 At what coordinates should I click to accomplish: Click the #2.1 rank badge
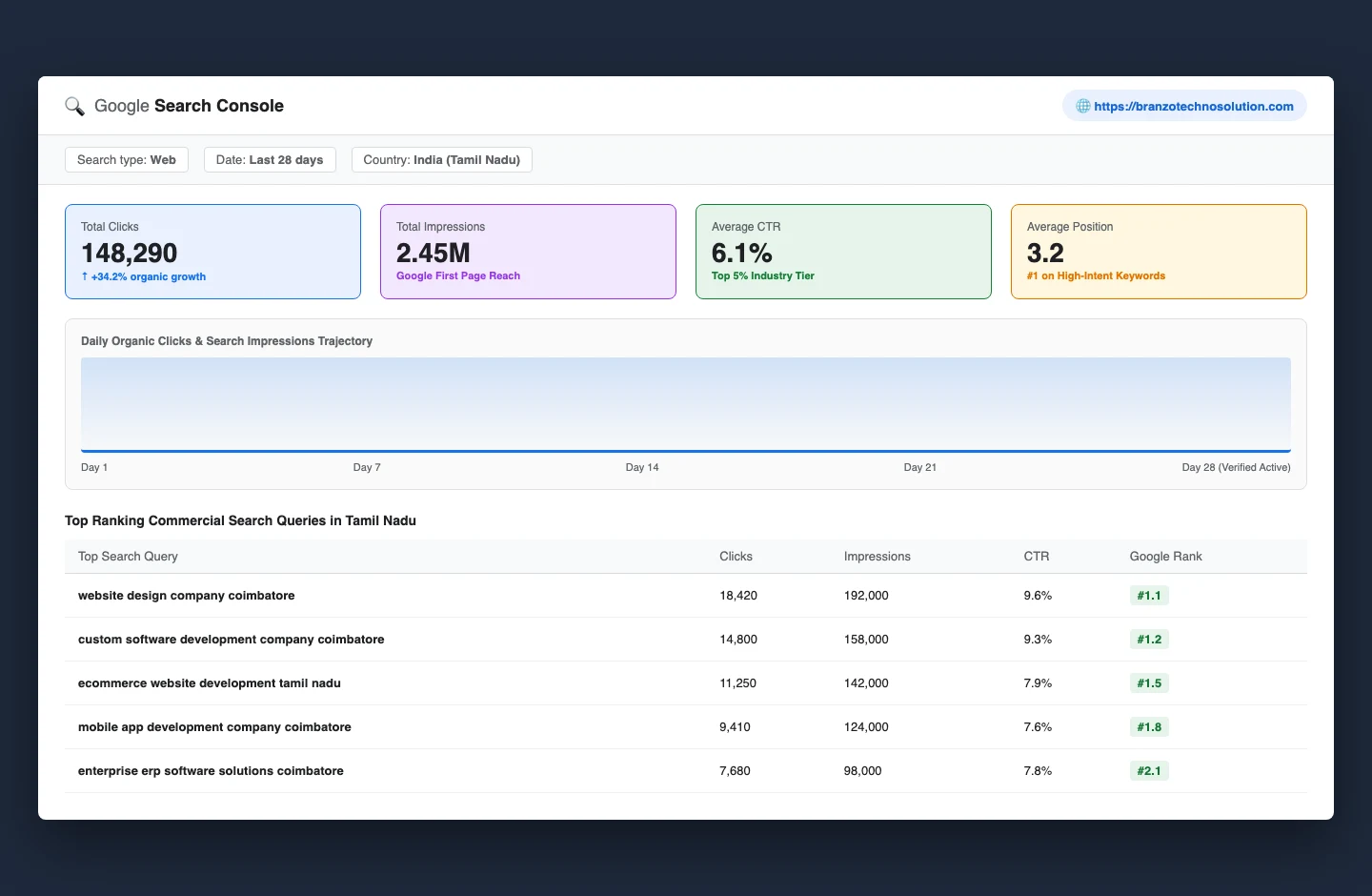pos(1149,771)
